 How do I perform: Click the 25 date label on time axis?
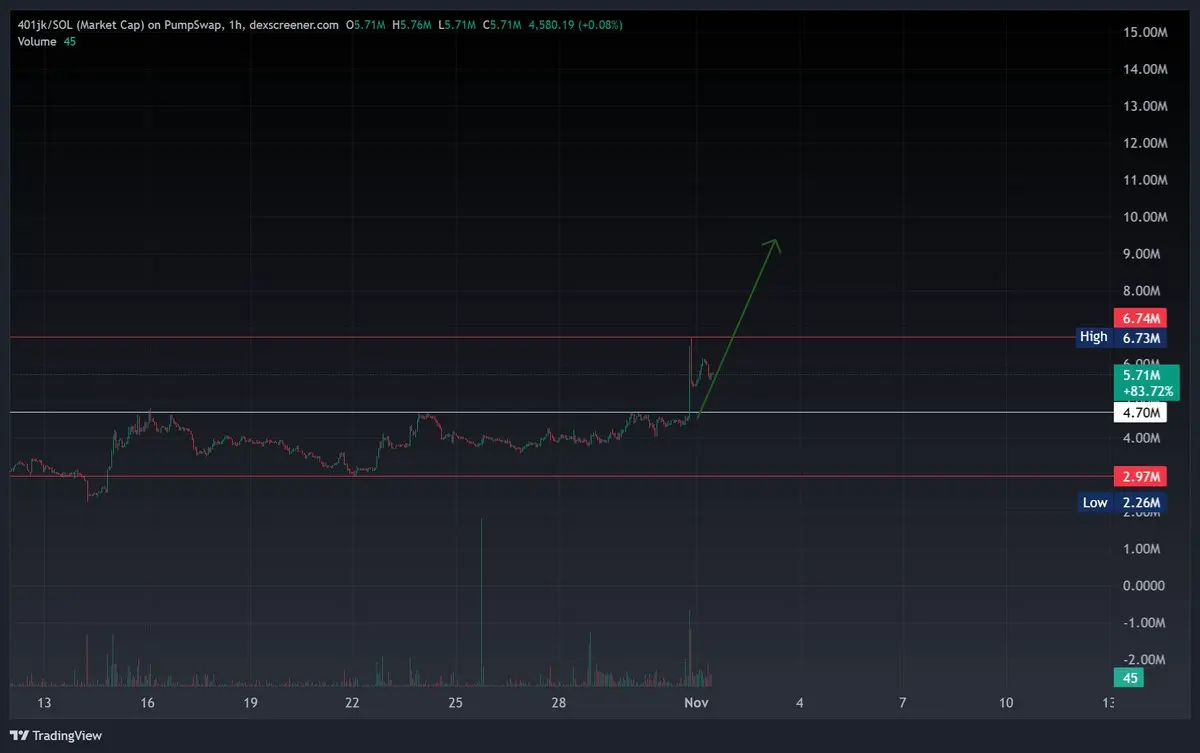[x=455, y=703]
